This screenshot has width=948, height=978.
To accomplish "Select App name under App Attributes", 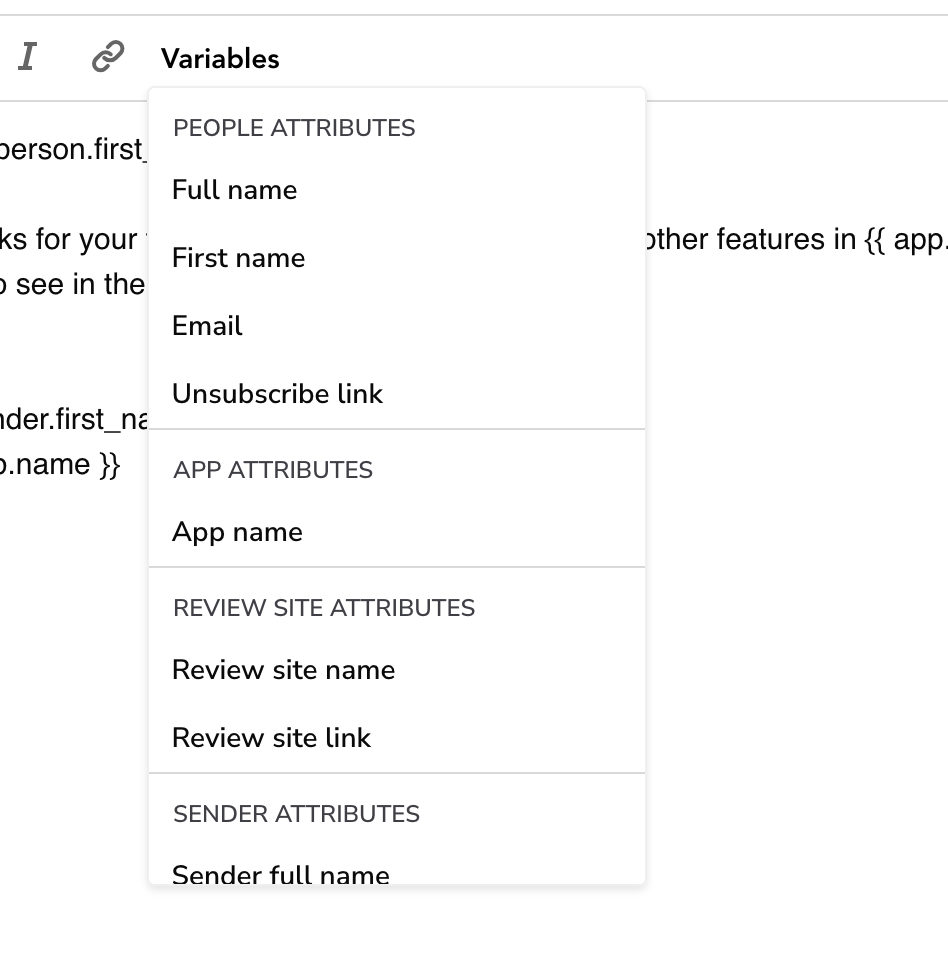I will pos(237,532).
